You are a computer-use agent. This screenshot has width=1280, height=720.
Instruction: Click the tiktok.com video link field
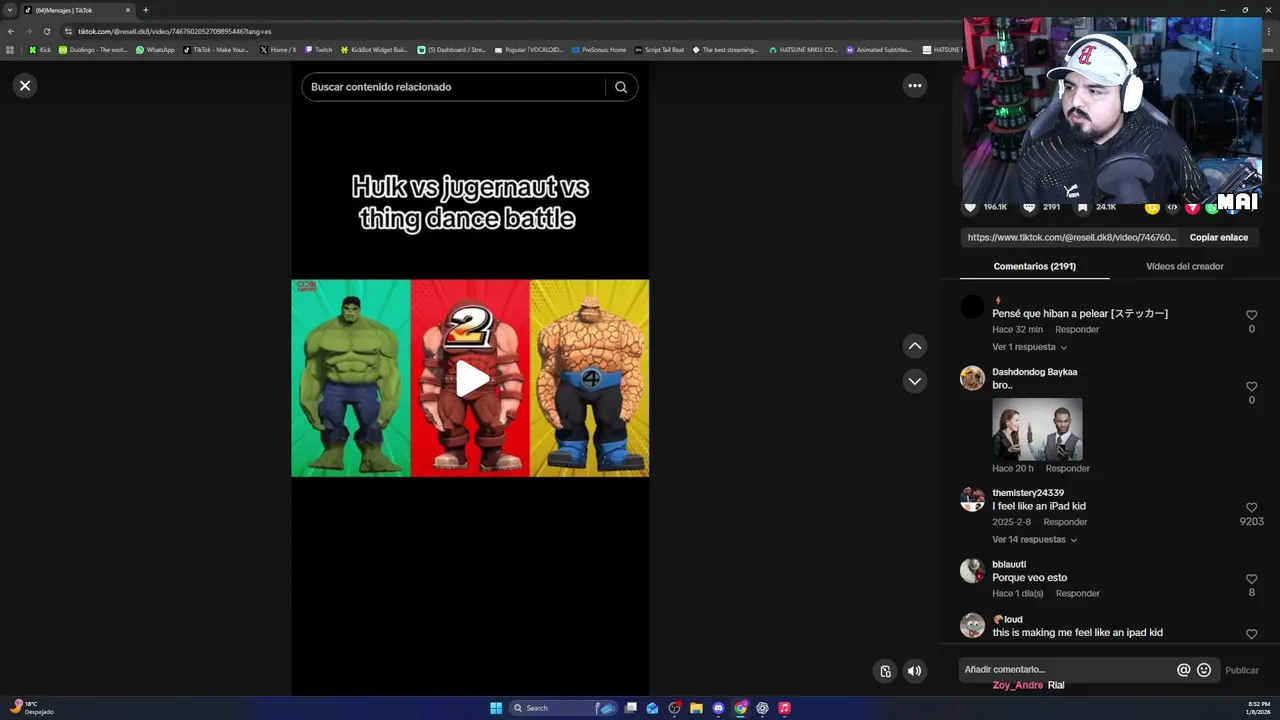[x=1071, y=238]
